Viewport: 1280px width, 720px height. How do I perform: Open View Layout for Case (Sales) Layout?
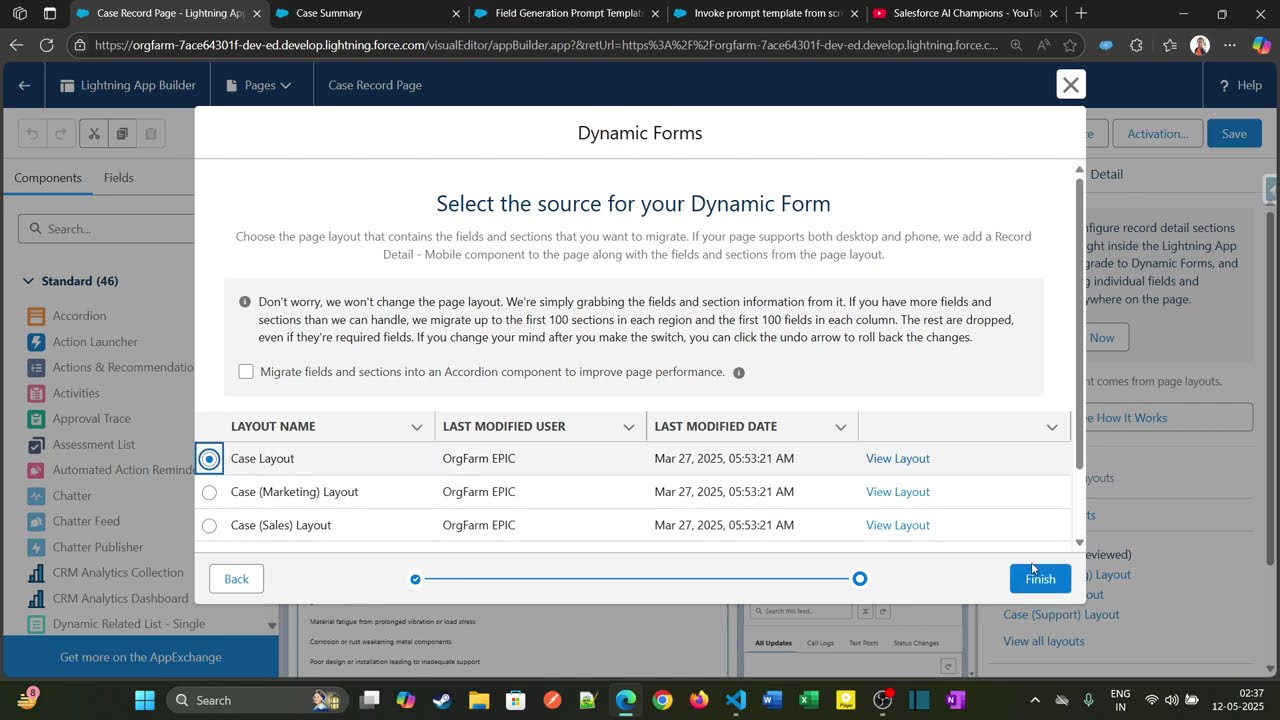898,525
